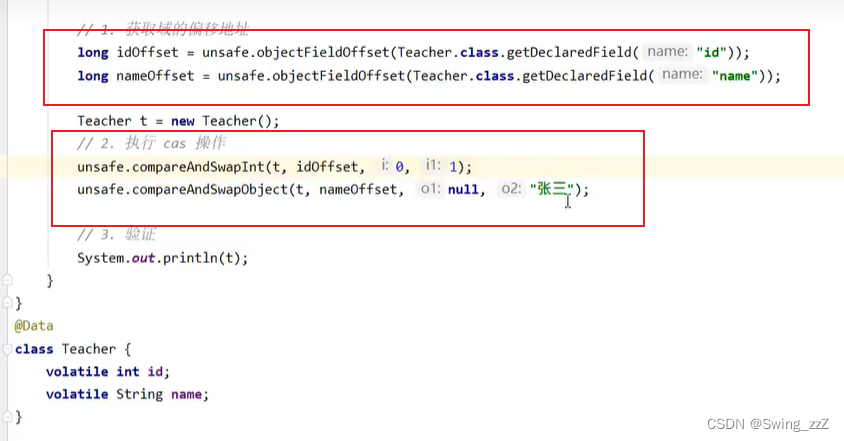The width and height of the screenshot is (844, 441).
Task: Click getDeclaredField call on the nameOffset line
Action: point(585,76)
